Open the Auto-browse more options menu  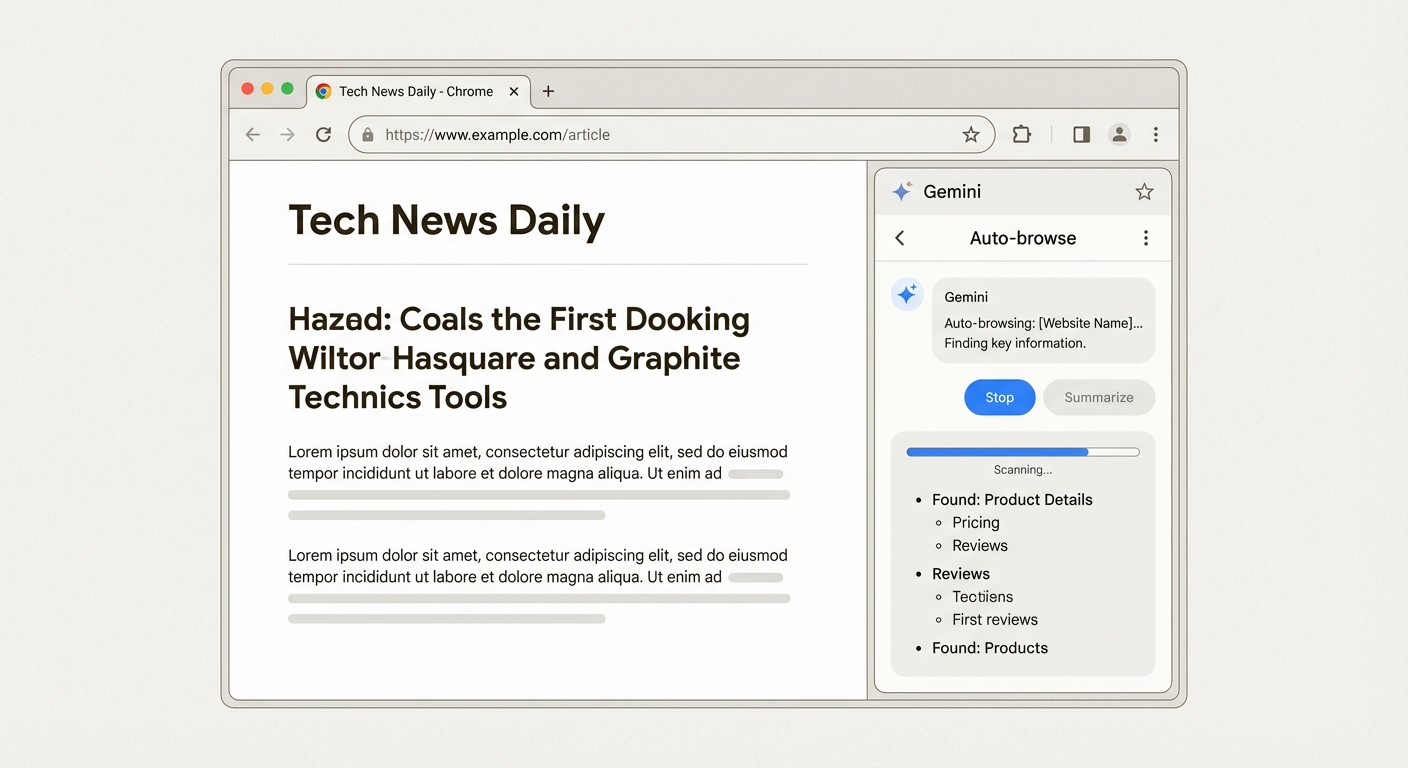1146,238
